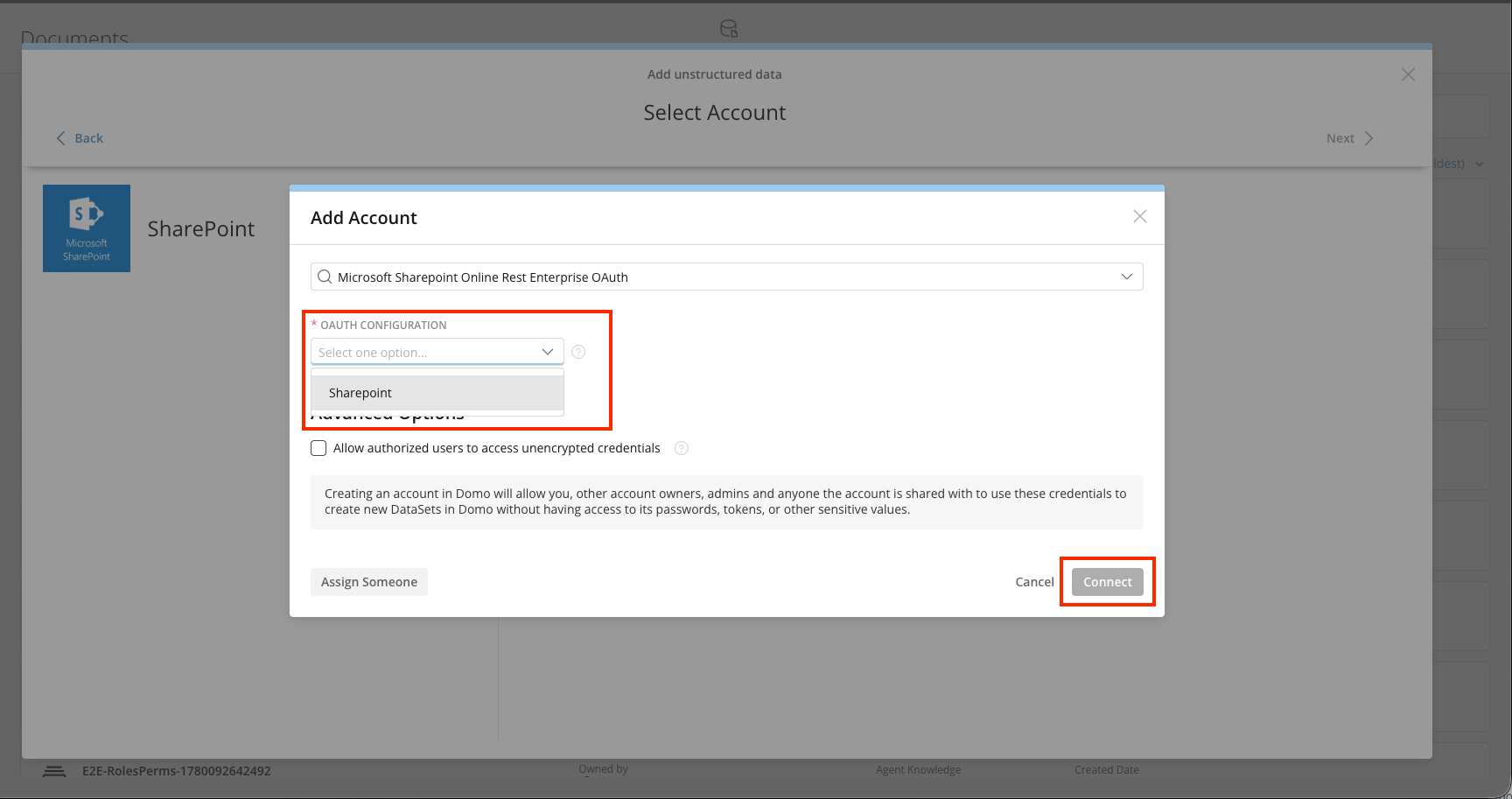This screenshot has width=1512, height=799.
Task: Click the list icon beside E2E-RolesPerms row
Action: 54,771
